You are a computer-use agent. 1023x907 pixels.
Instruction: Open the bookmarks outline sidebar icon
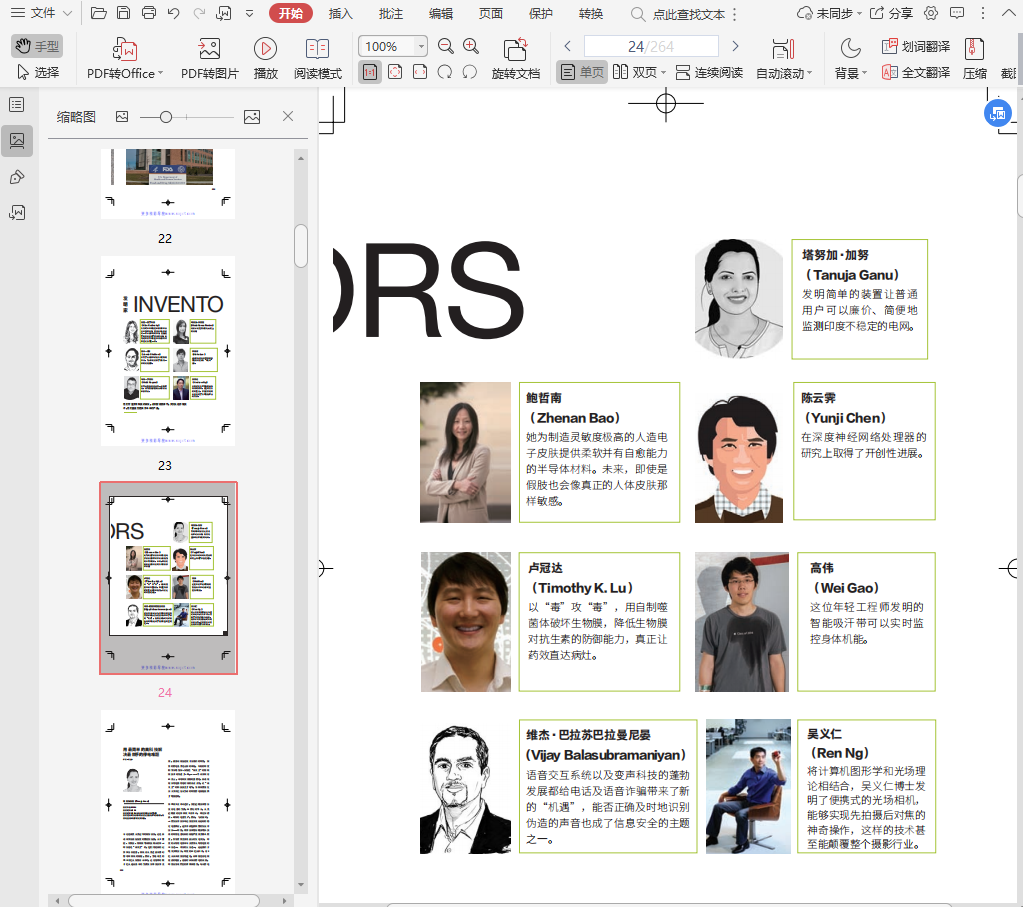pos(17,105)
